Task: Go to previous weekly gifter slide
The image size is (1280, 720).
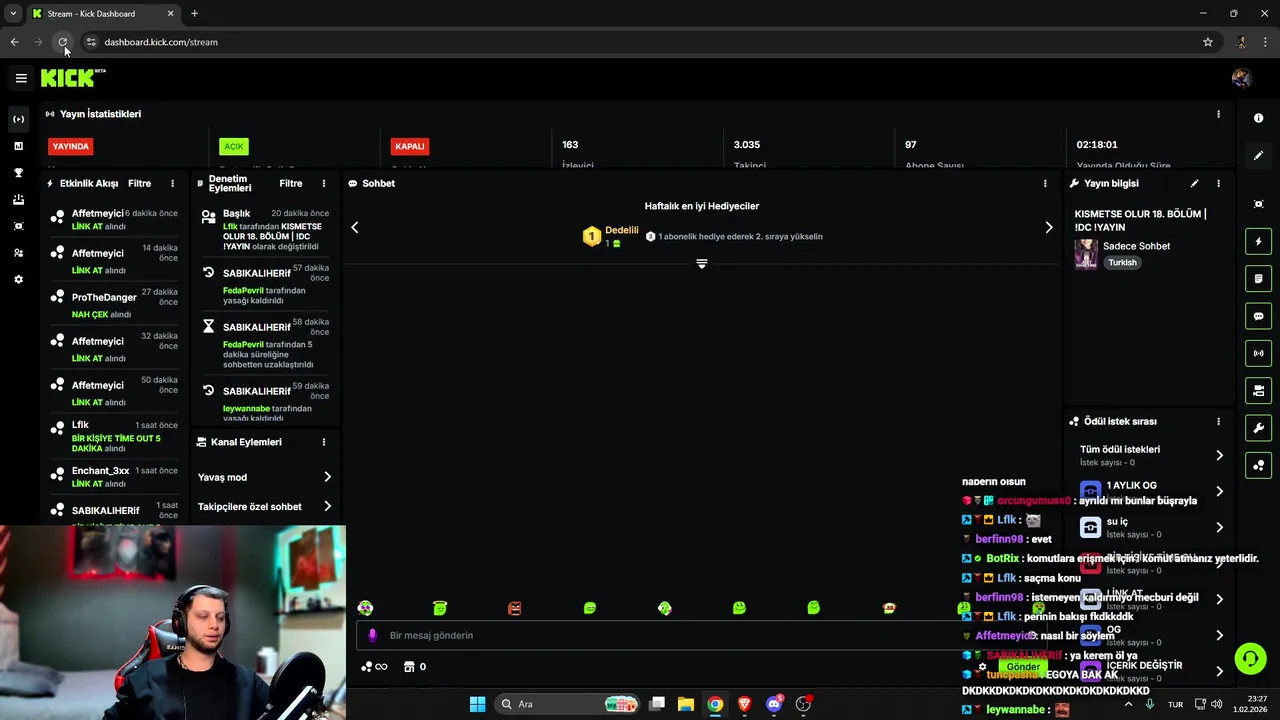Action: click(x=355, y=227)
